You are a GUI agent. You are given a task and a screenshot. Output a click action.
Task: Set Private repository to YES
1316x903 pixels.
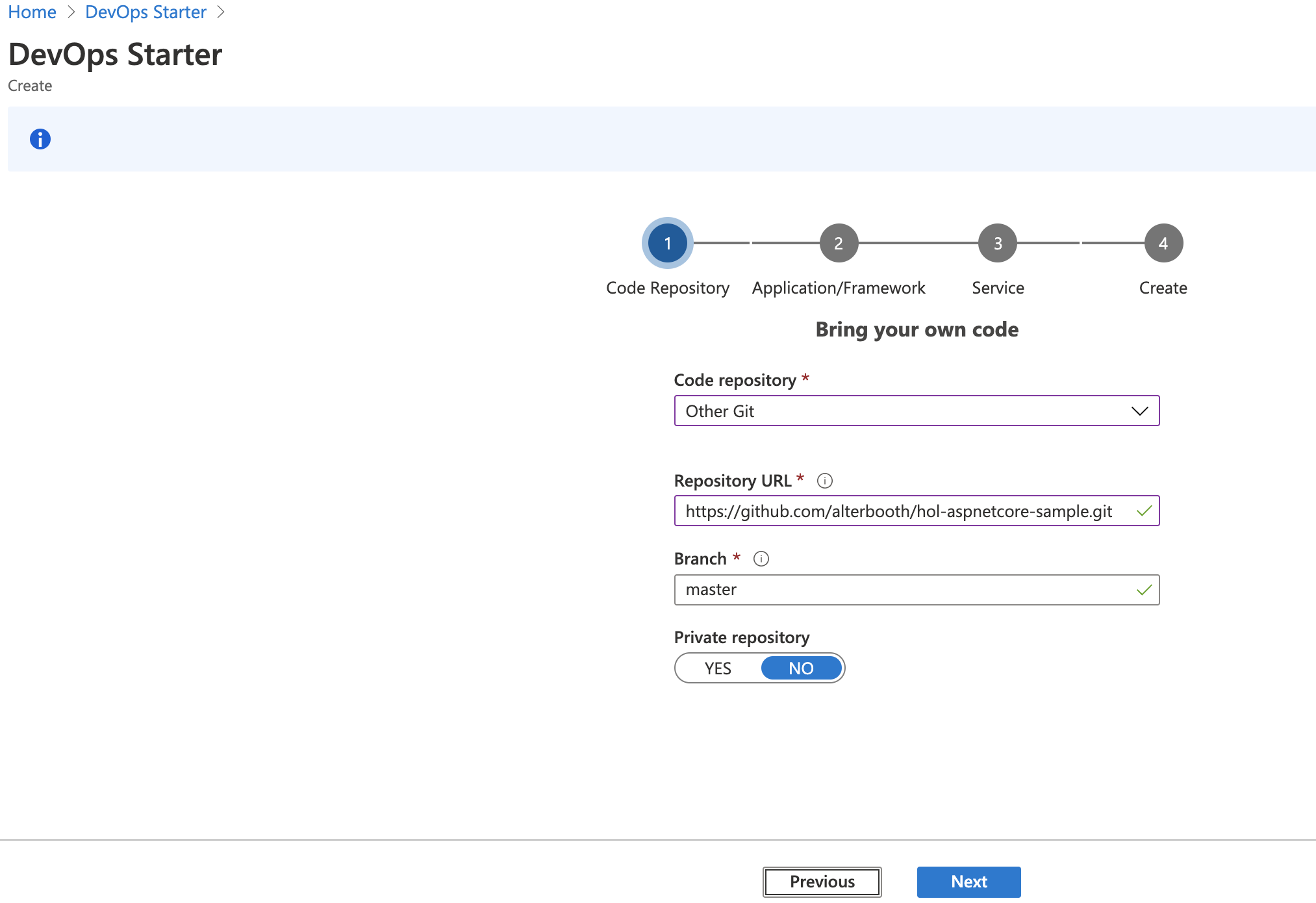(718, 668)
